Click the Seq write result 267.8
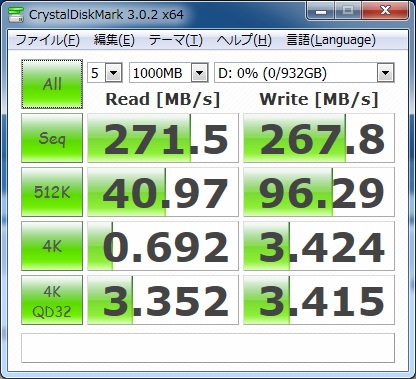This screenshot has height=379, width=416. click(x=319, y=138)
